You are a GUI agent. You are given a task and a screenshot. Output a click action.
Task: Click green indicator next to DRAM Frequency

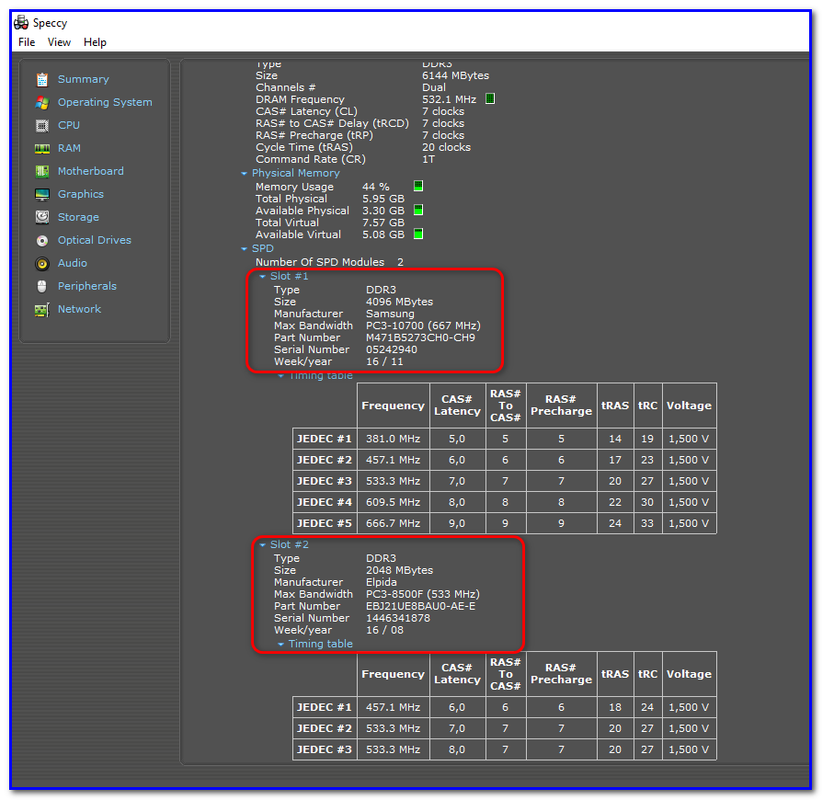(490, 99)
